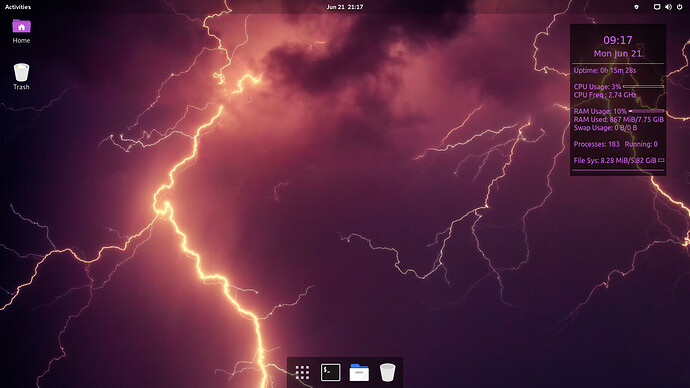
Task: Open the Trash icon on the desktop
Action: tap(21, 77)
